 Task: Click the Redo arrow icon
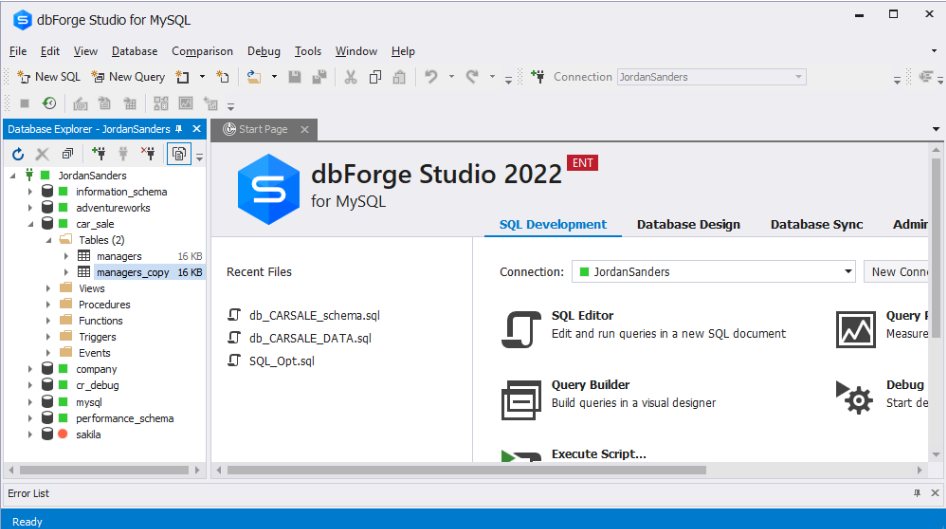point(472,77)
